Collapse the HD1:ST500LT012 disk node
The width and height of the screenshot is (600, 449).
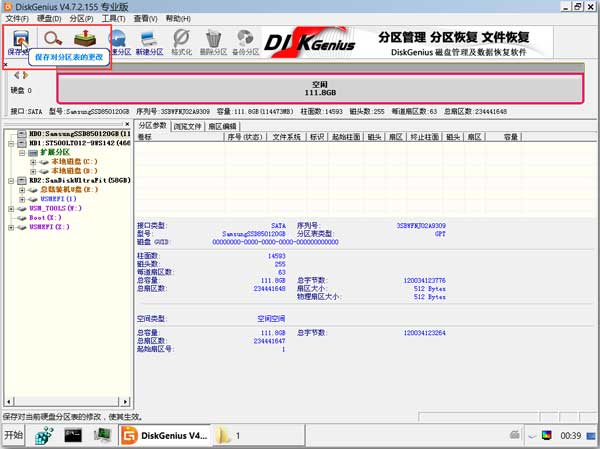point(11,143)
